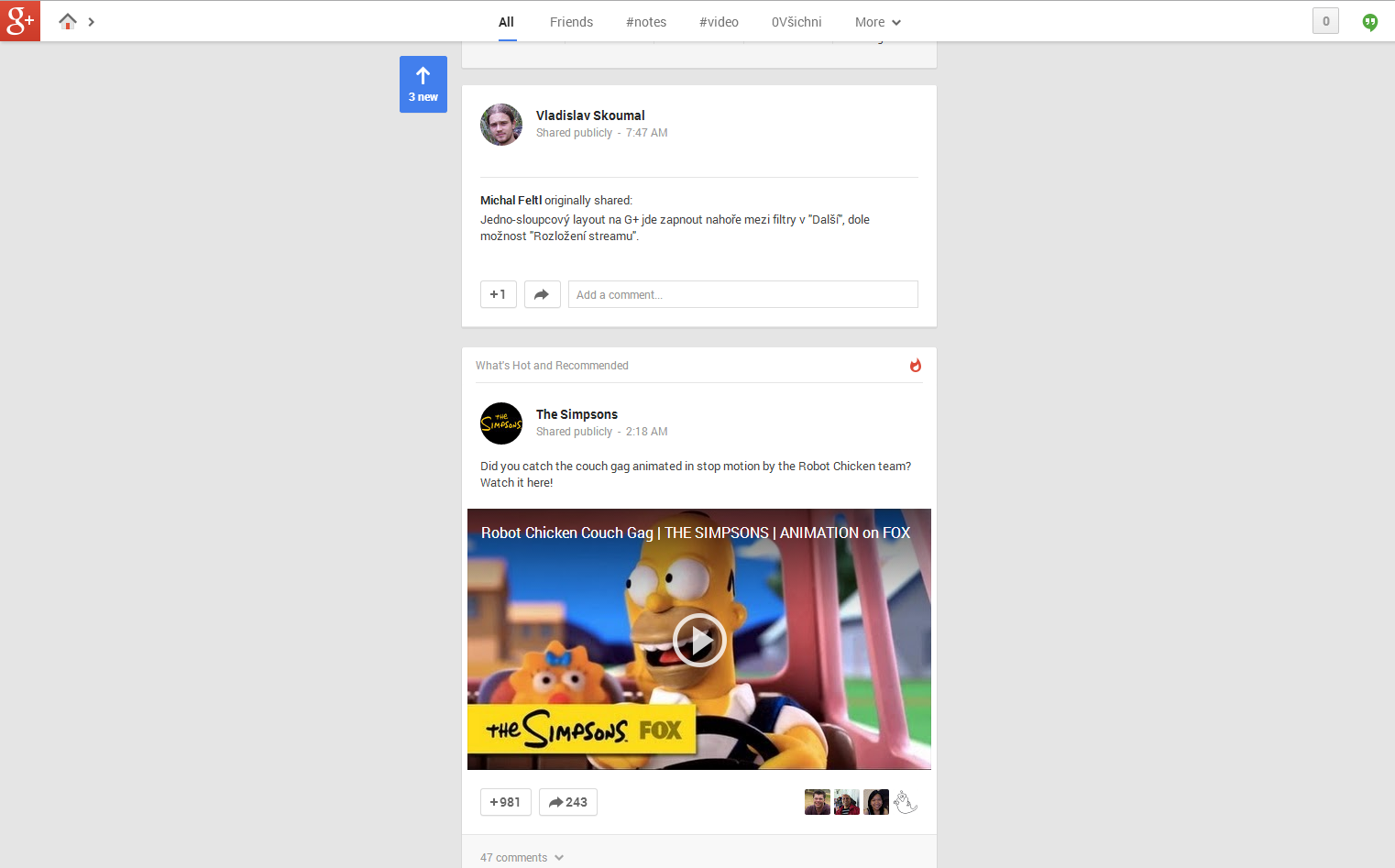Screen dimensions: 1395x868
Task: Open the Google+ home logo
Action: pos(19,20)
